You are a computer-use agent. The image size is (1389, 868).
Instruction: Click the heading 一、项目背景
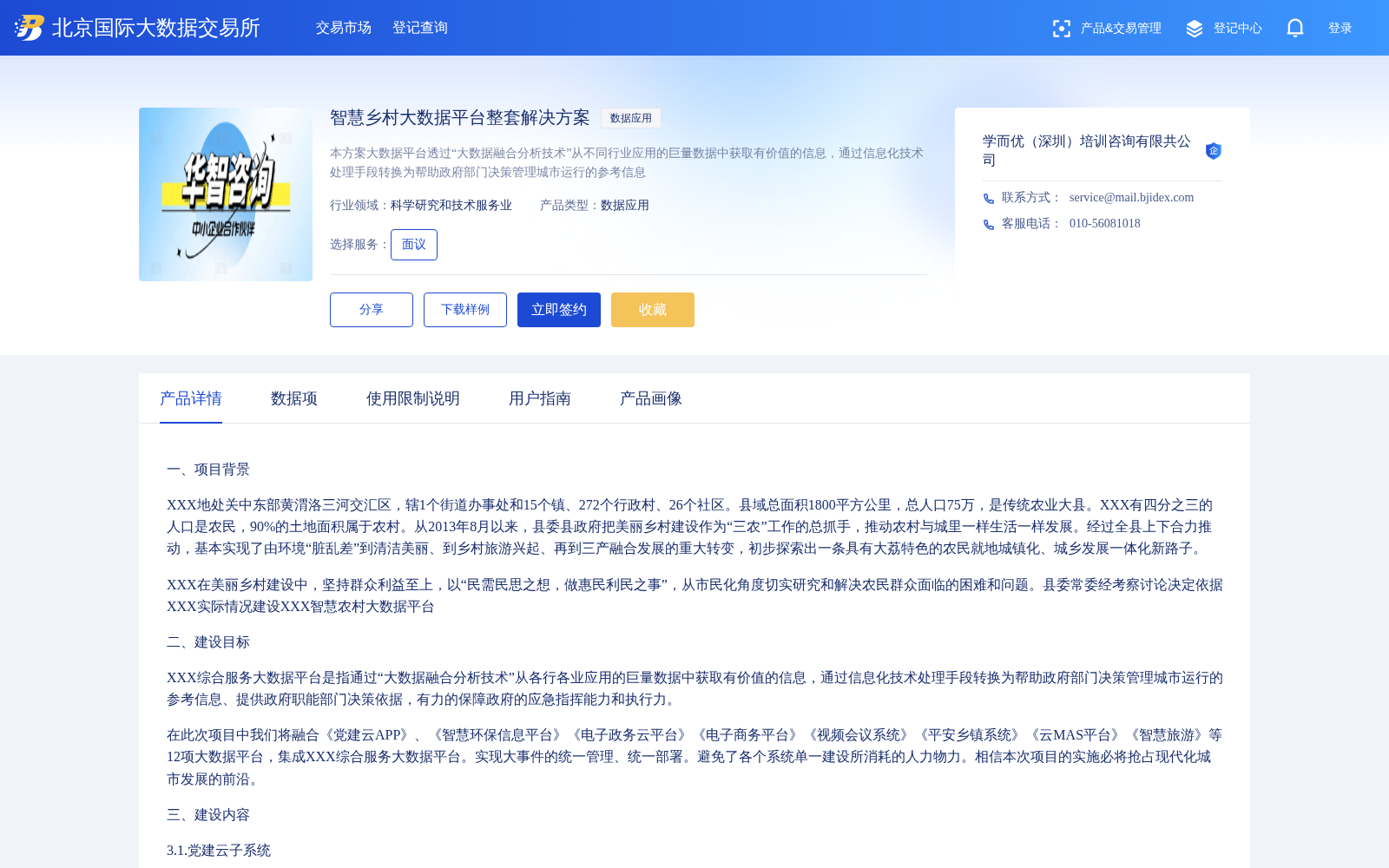(208, 470)
